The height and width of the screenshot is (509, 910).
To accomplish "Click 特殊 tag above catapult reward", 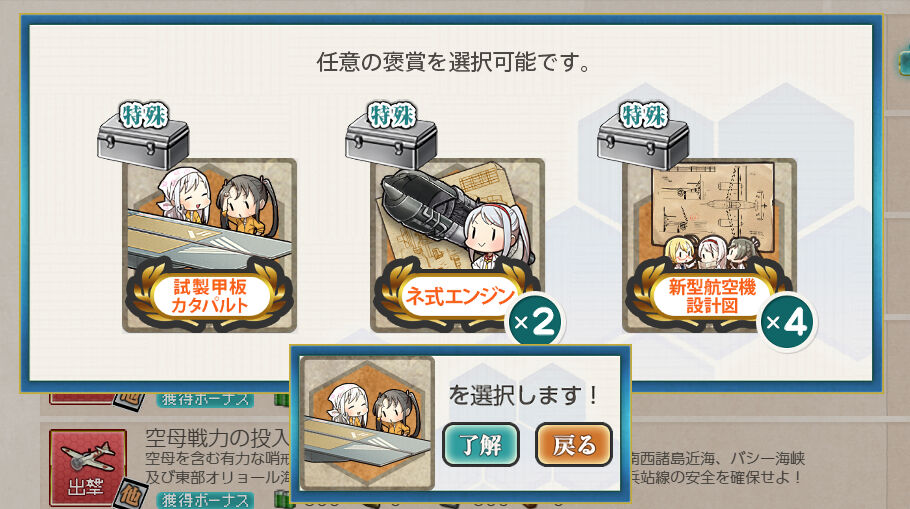I will point(143,115).
